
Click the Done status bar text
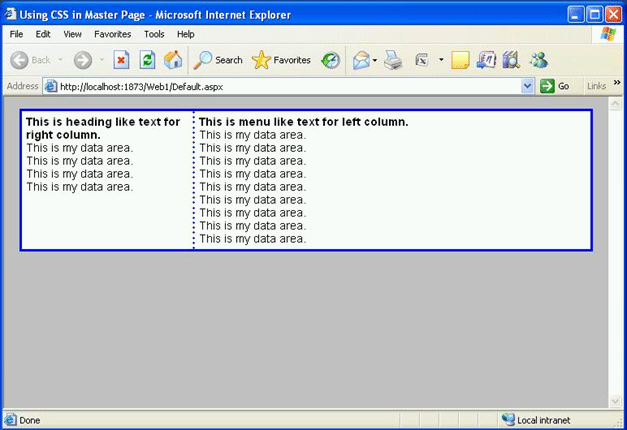[x=30, y=420]
